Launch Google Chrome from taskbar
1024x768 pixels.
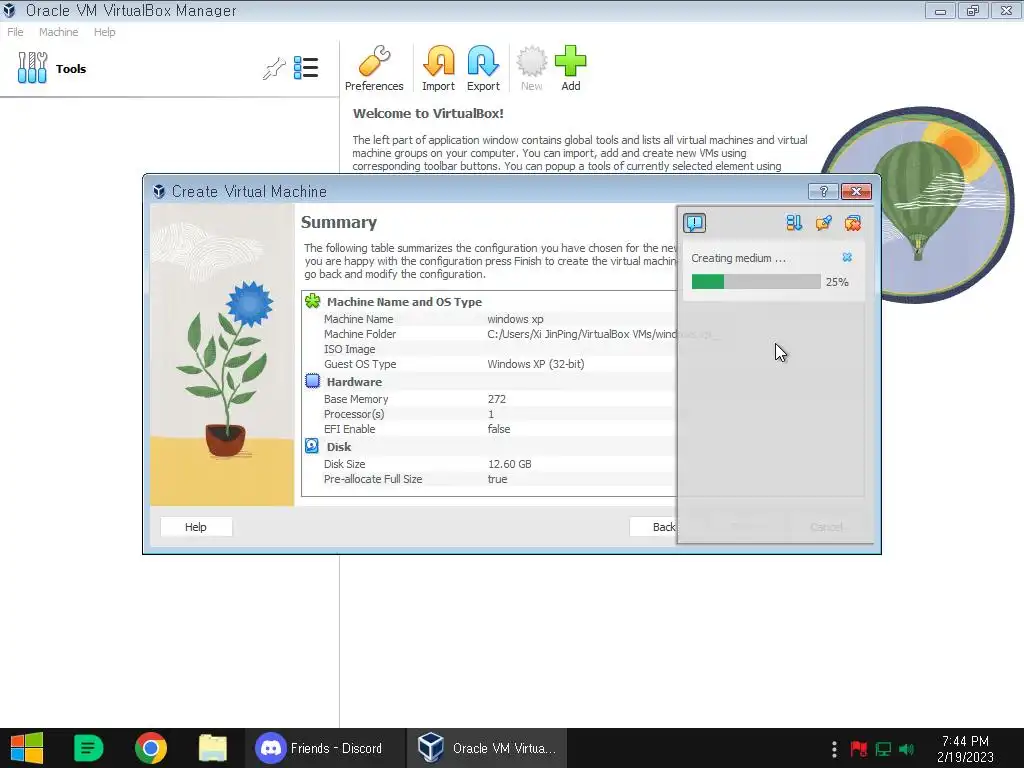click(x=151, y=748)
